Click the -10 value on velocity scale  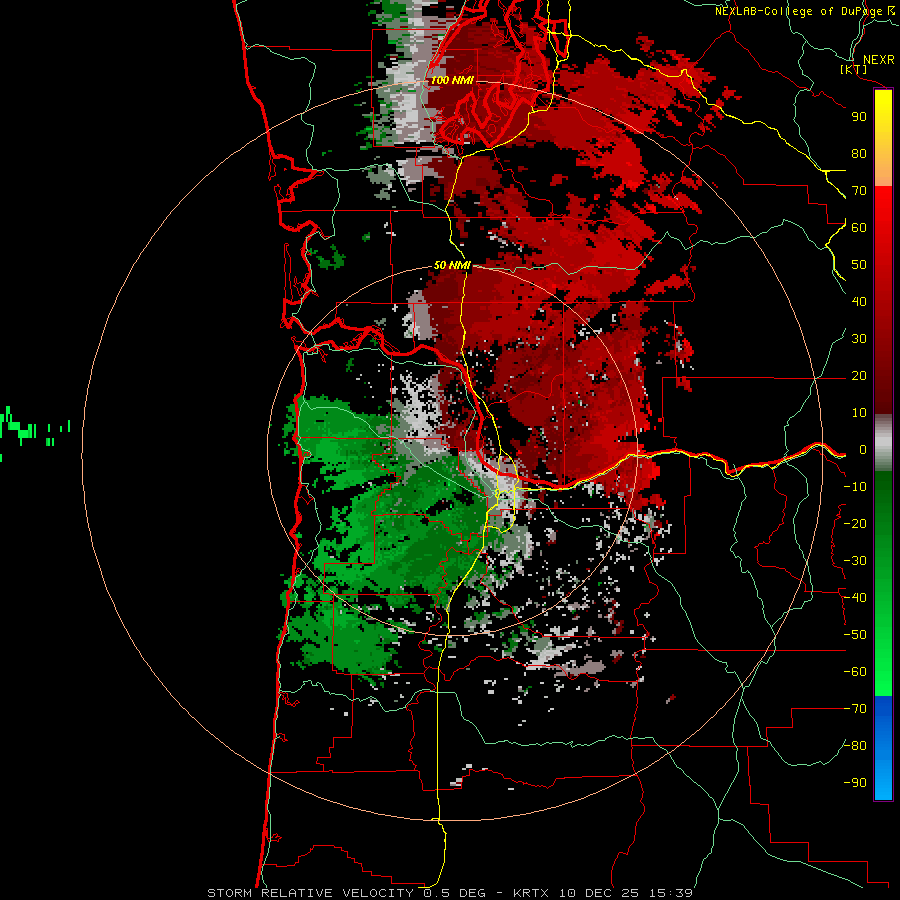[855, 487]
